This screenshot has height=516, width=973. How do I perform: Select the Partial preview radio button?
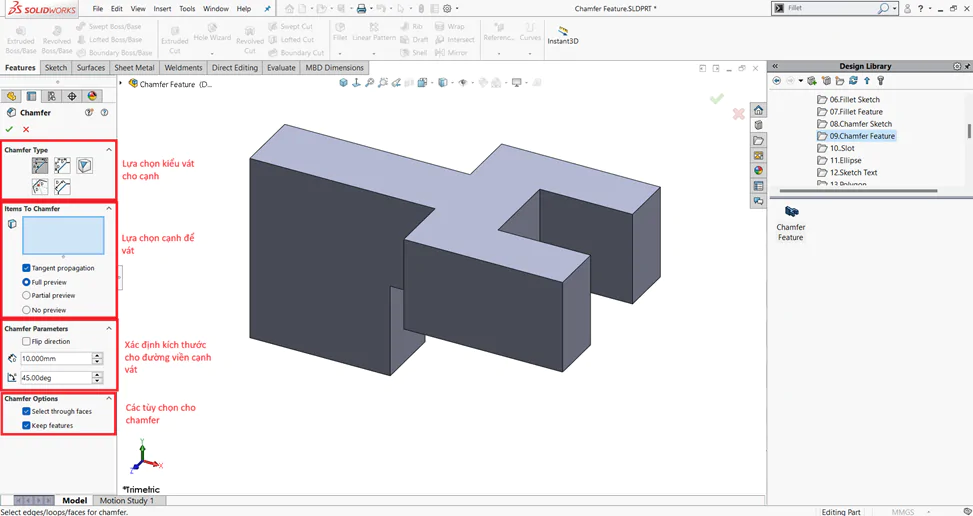click(26, 296)
